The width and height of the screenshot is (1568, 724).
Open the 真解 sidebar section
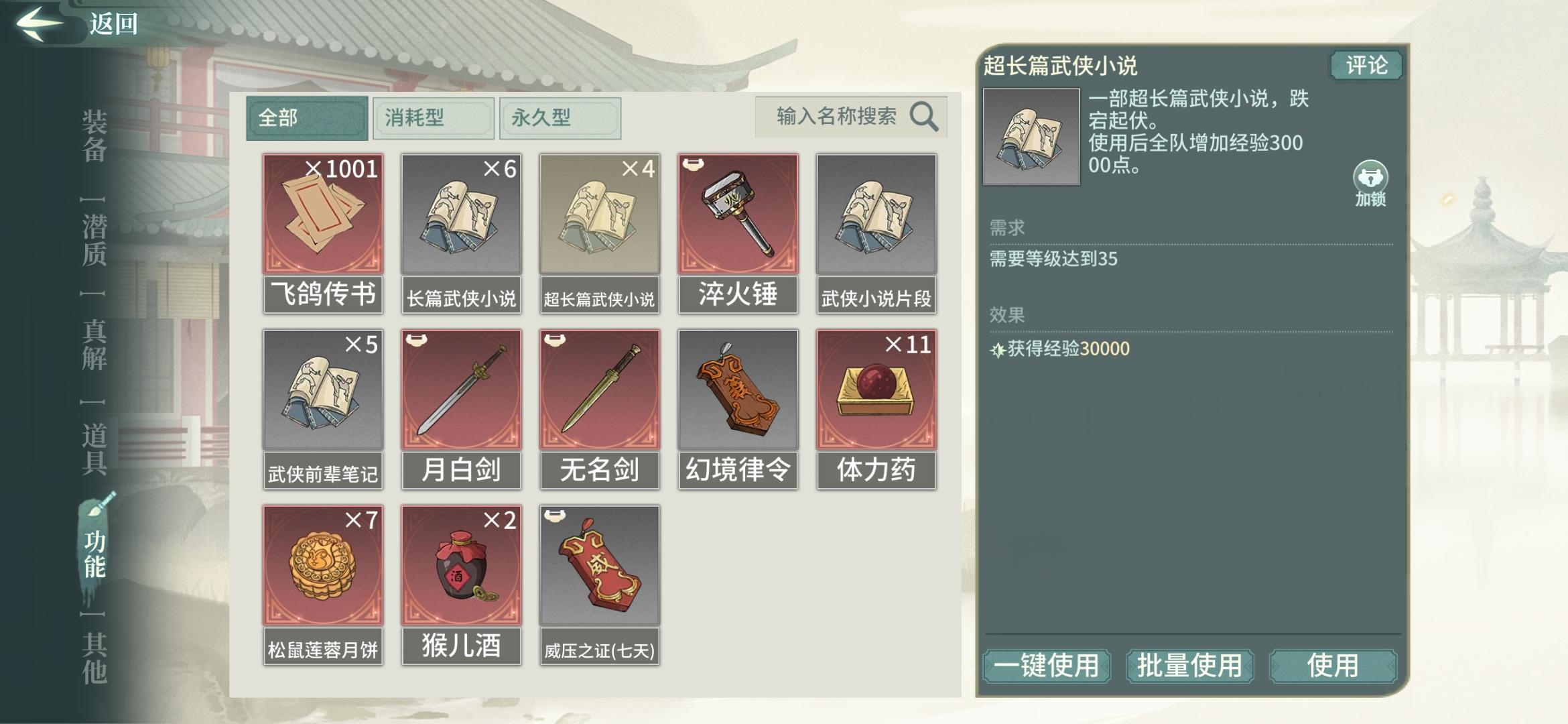(94, 345)
